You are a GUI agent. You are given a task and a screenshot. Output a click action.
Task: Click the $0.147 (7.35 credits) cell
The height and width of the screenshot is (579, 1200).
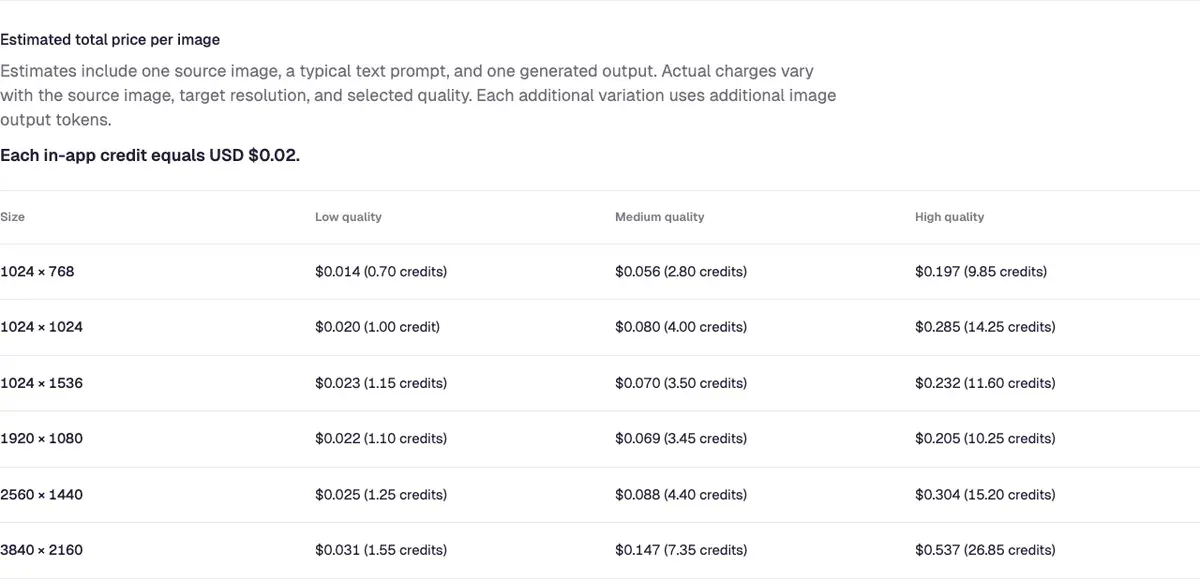[681, 550]
